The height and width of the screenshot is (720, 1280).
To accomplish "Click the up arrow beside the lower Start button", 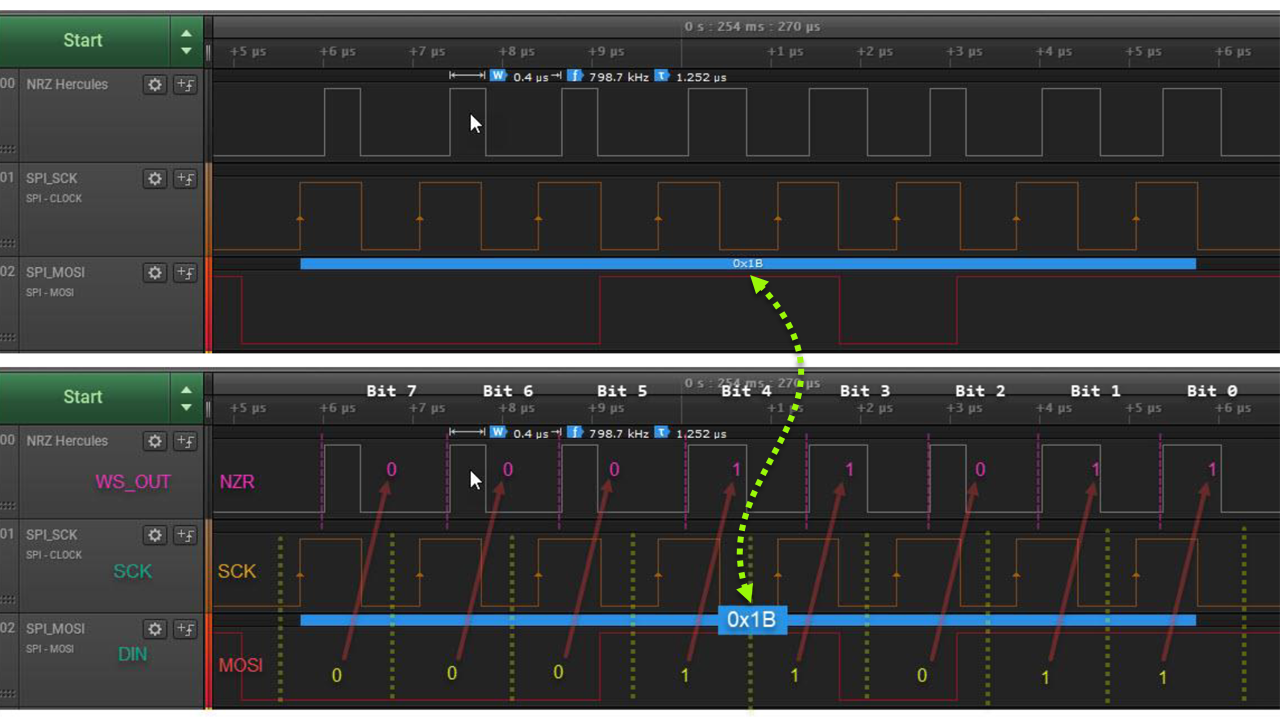I will pos(186,390).
